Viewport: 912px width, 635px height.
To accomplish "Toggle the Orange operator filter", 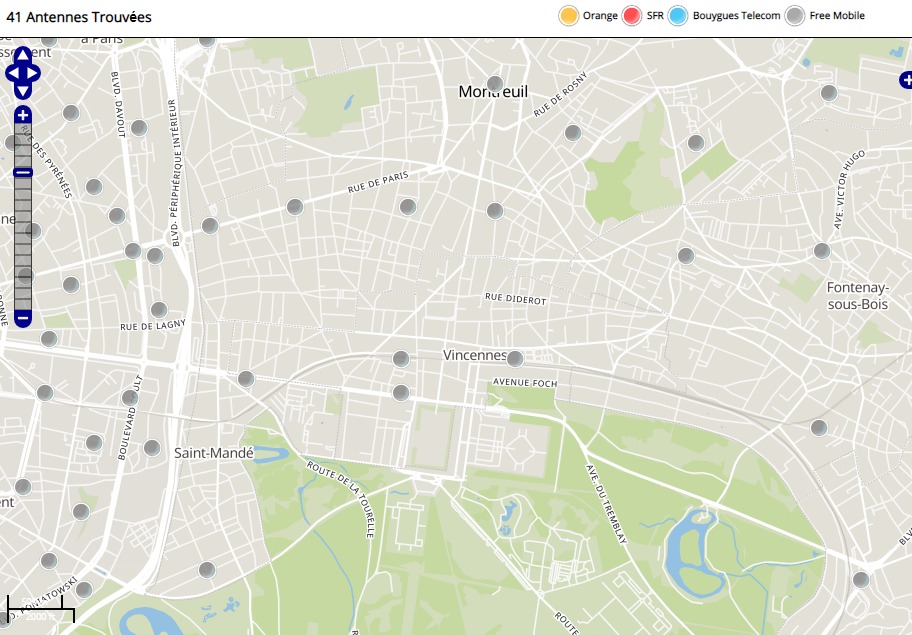I will click(x=568, y=16).
